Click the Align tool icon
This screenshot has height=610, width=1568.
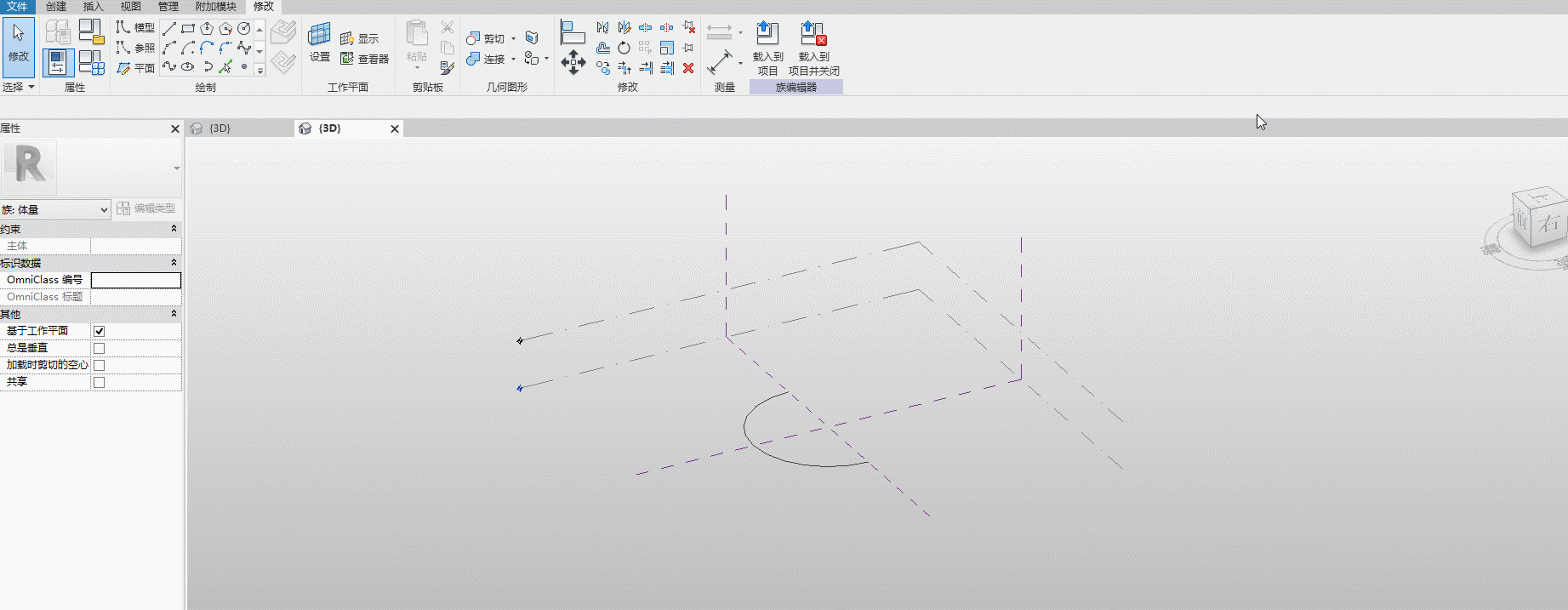point(573,32)
